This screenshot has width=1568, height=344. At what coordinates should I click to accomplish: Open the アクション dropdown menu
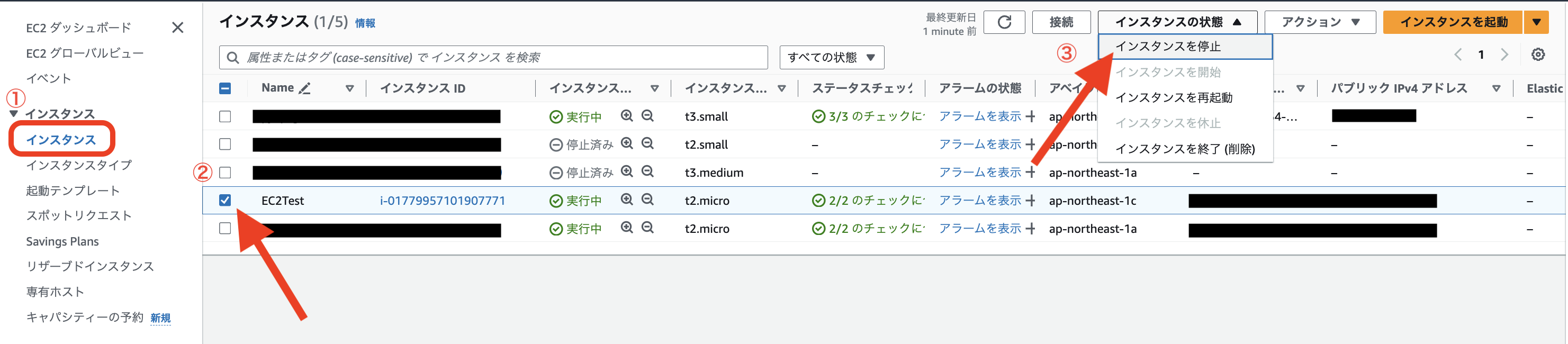coord(1320,23)
